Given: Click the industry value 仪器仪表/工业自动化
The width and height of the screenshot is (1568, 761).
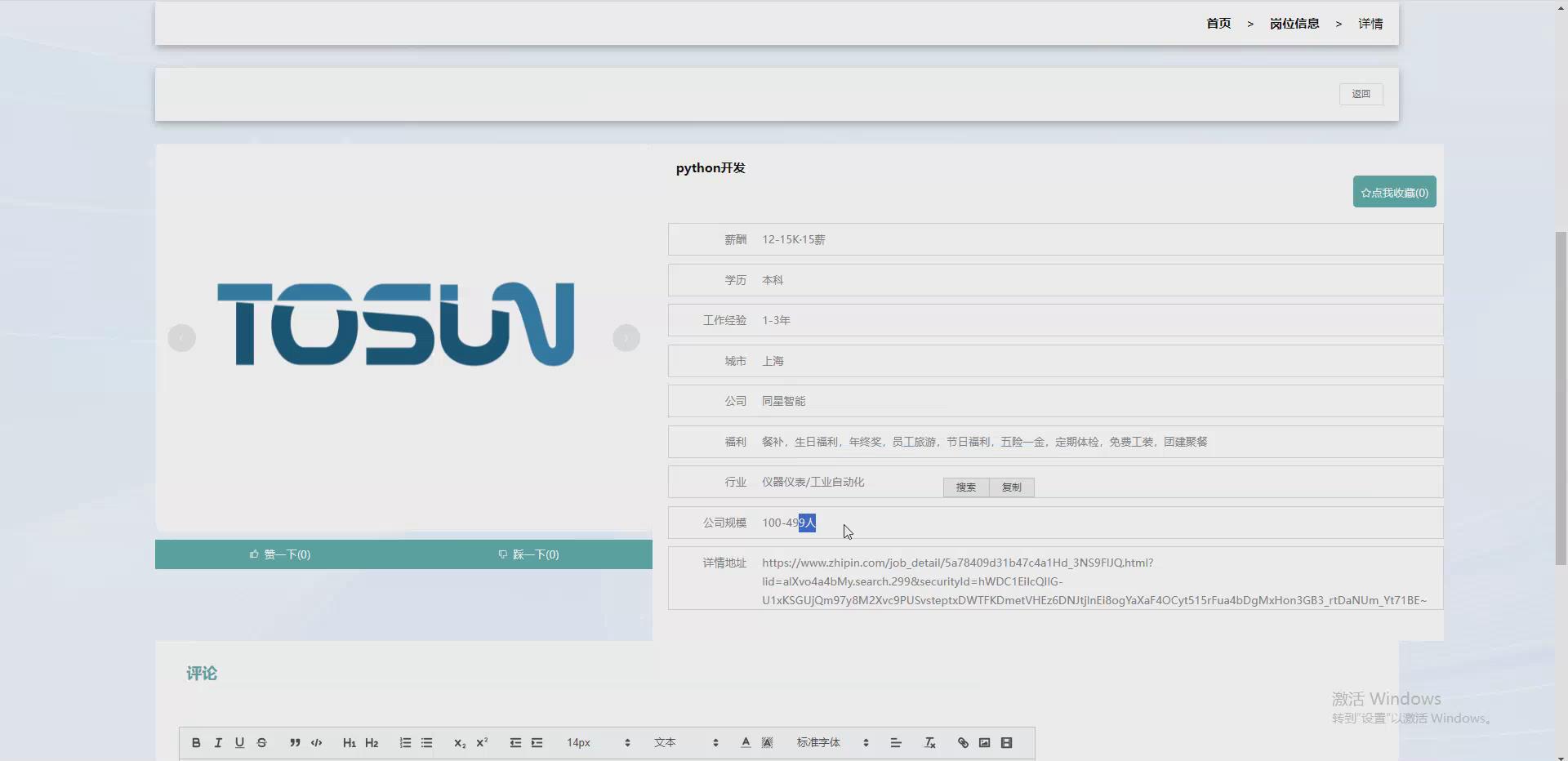Looking at the screenshot, I should point(813,483).
